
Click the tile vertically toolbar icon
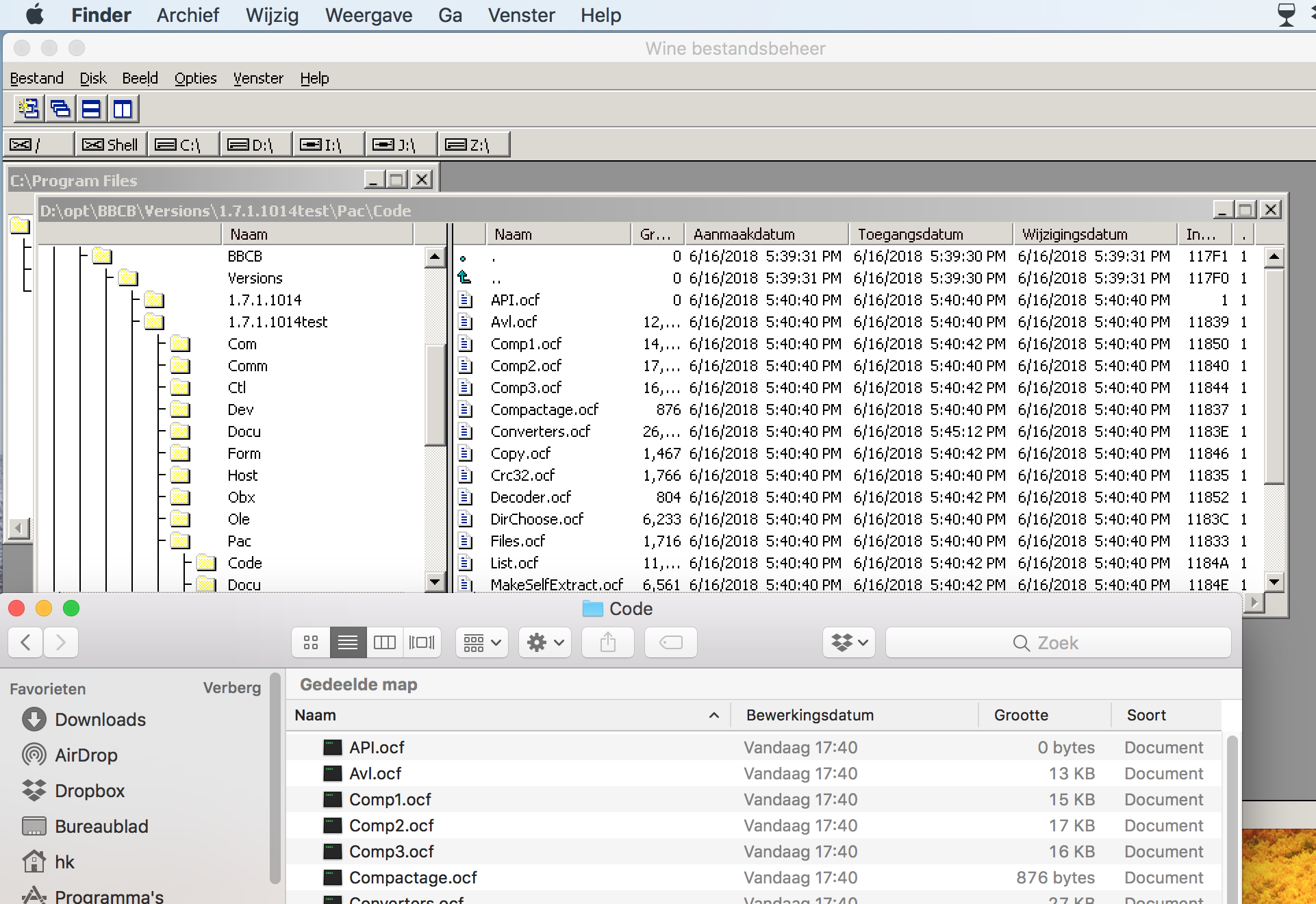coord(123,109)
